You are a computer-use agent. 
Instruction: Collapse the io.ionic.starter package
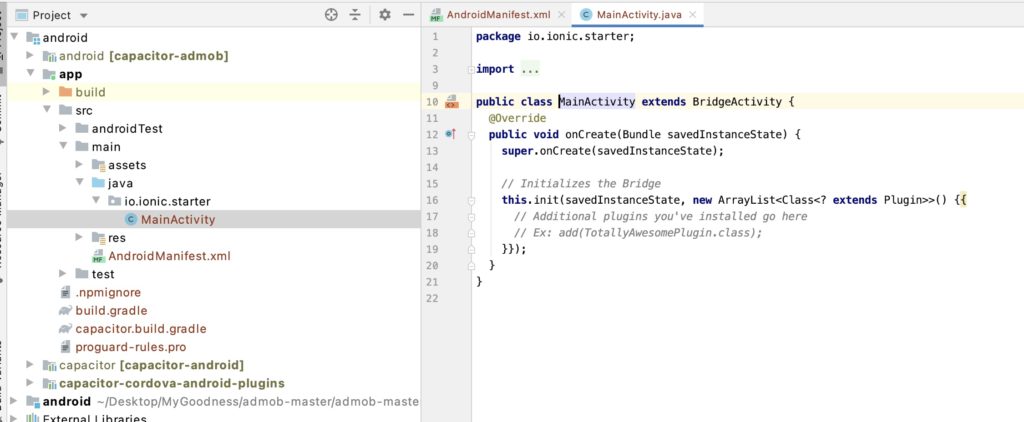(x=95, y=201)
